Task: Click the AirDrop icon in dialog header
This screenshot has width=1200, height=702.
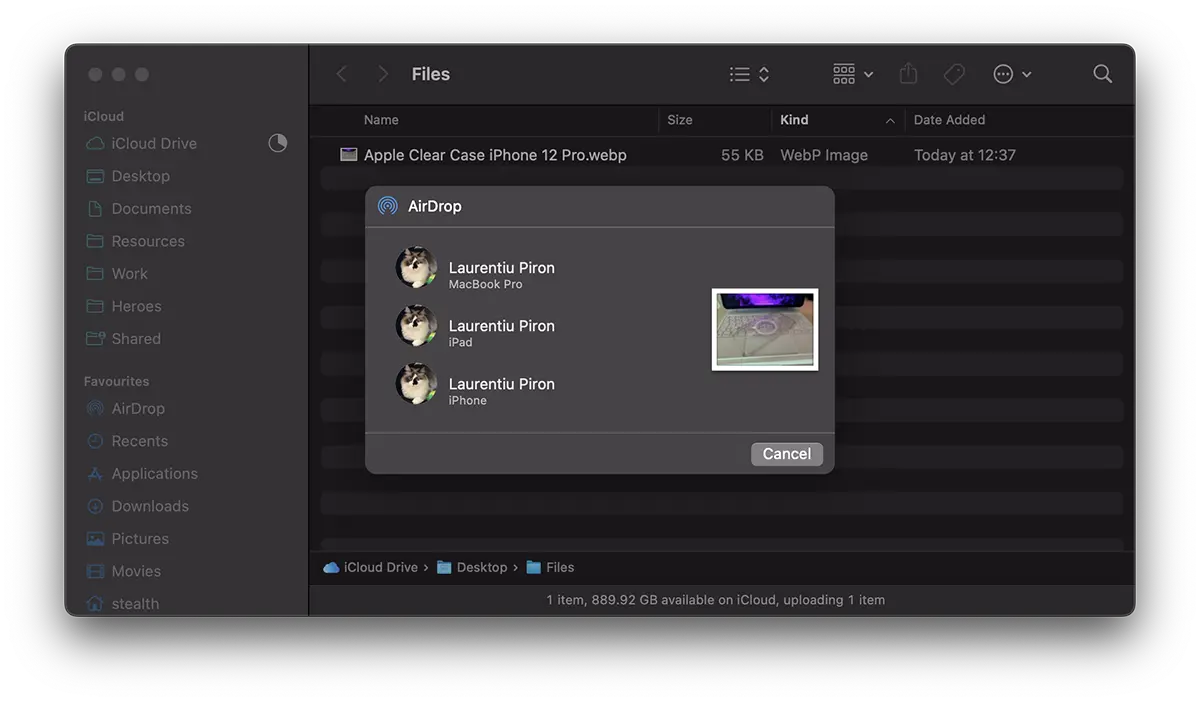Action: [x=387, y=206]
